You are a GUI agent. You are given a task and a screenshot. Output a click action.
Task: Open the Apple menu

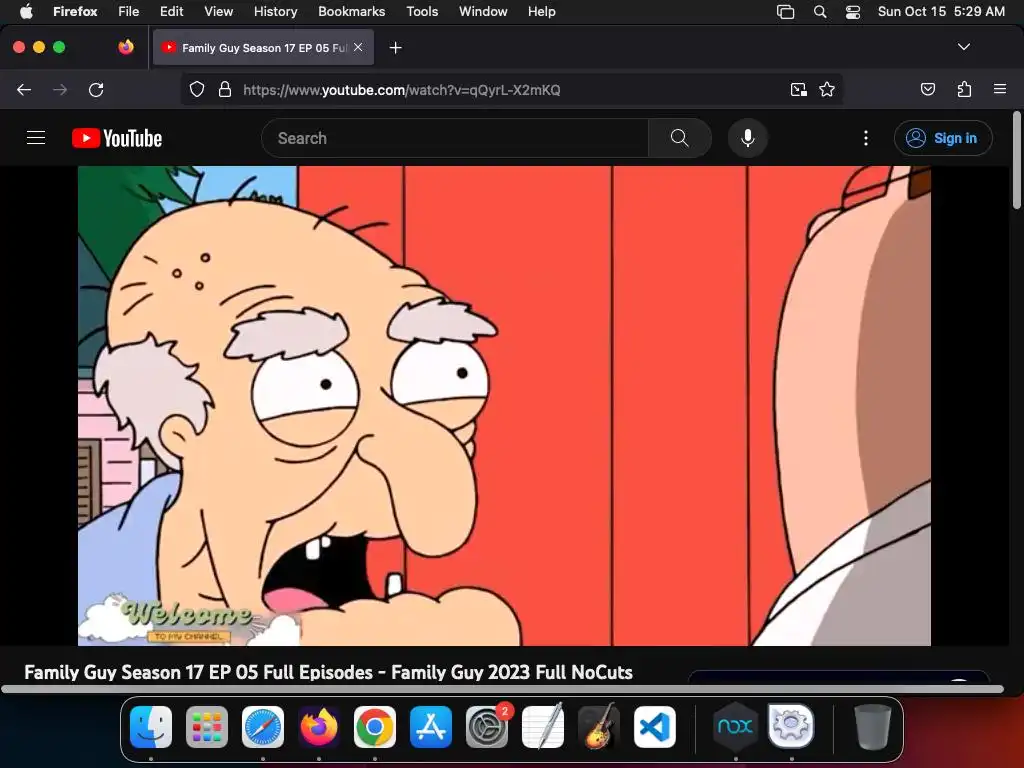pos(26,11)
